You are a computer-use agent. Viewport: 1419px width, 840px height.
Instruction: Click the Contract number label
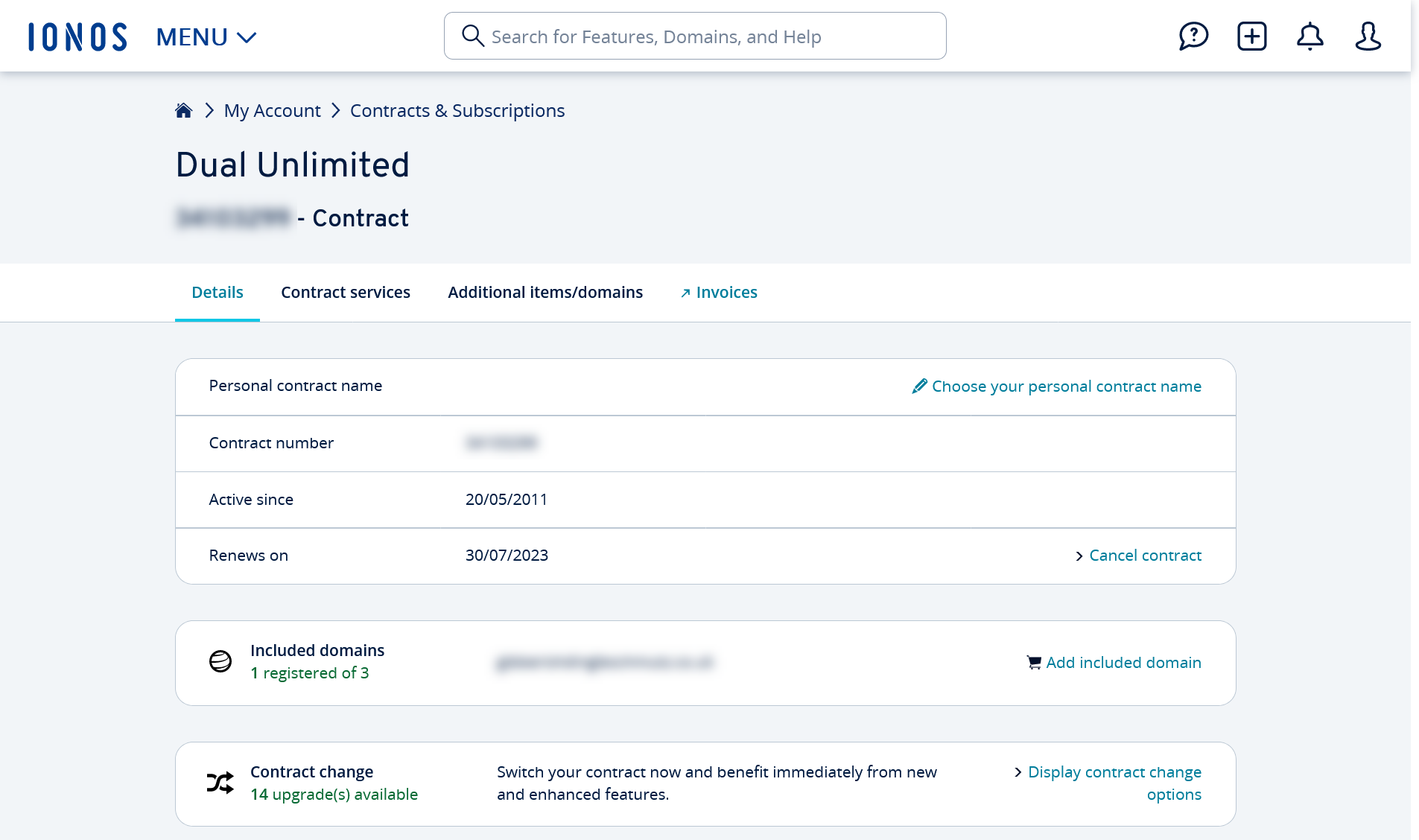click(x=271, y=443)
